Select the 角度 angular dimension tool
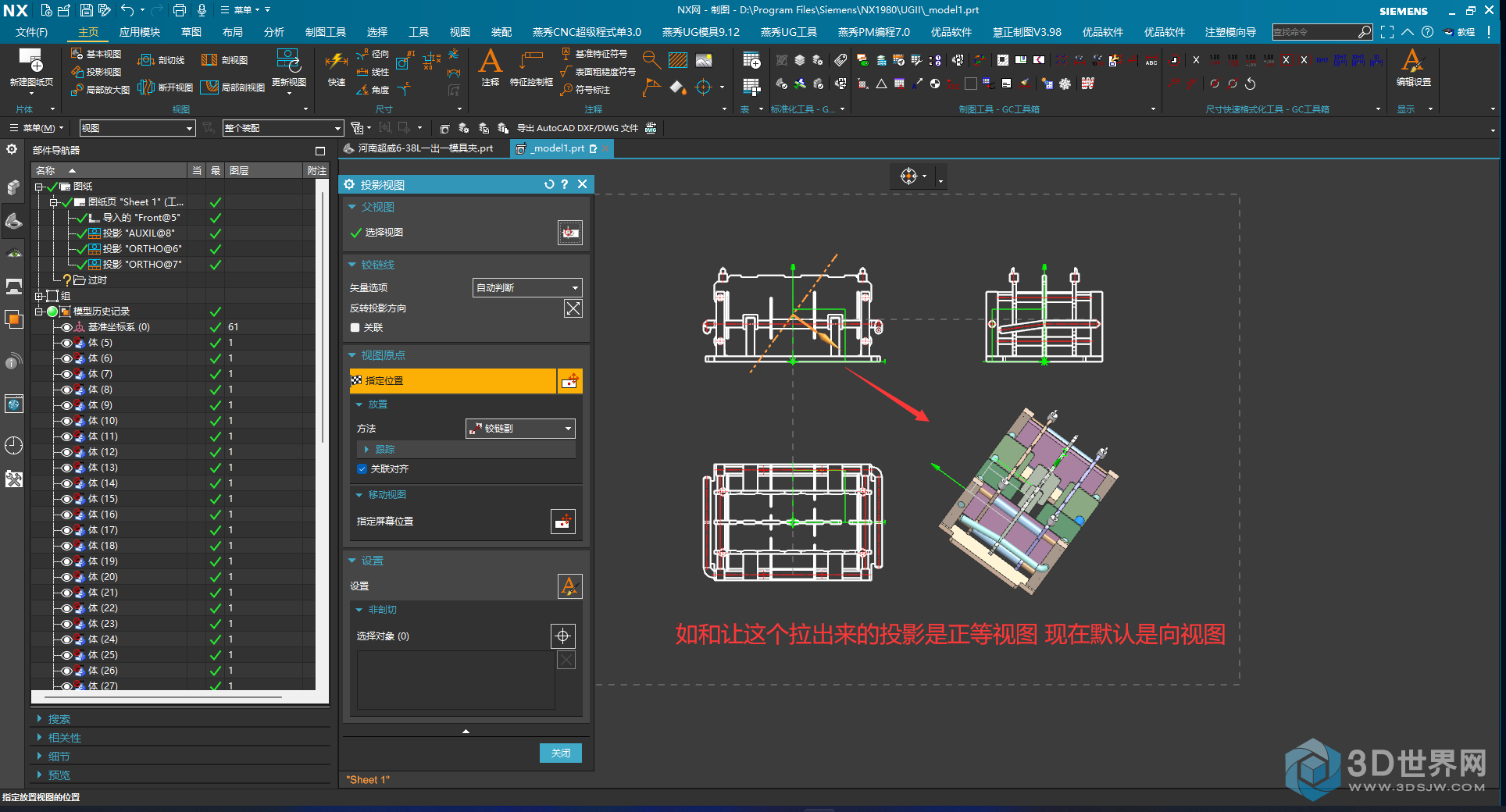Viewport: 1506px width, 812px height. pyautogui.click(x=373, y=90)
